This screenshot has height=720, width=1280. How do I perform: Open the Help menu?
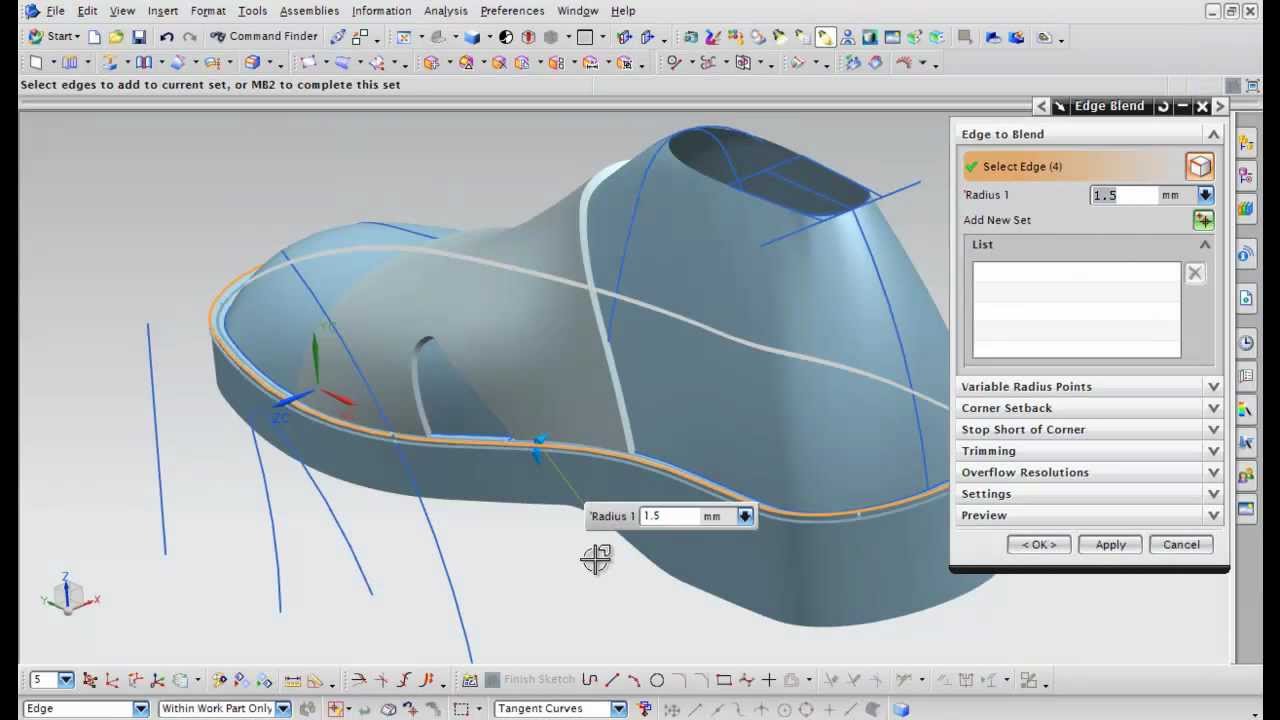point(623,11)
